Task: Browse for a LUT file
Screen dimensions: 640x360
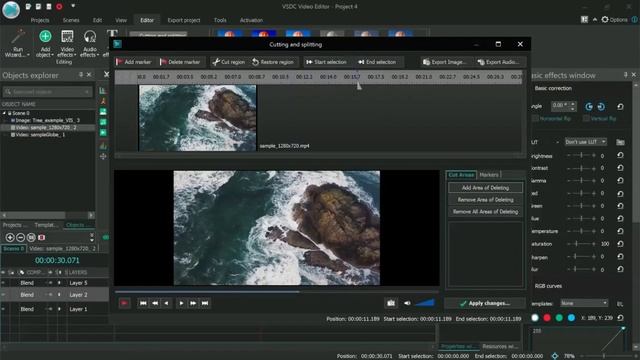Action: coord(620,142)
